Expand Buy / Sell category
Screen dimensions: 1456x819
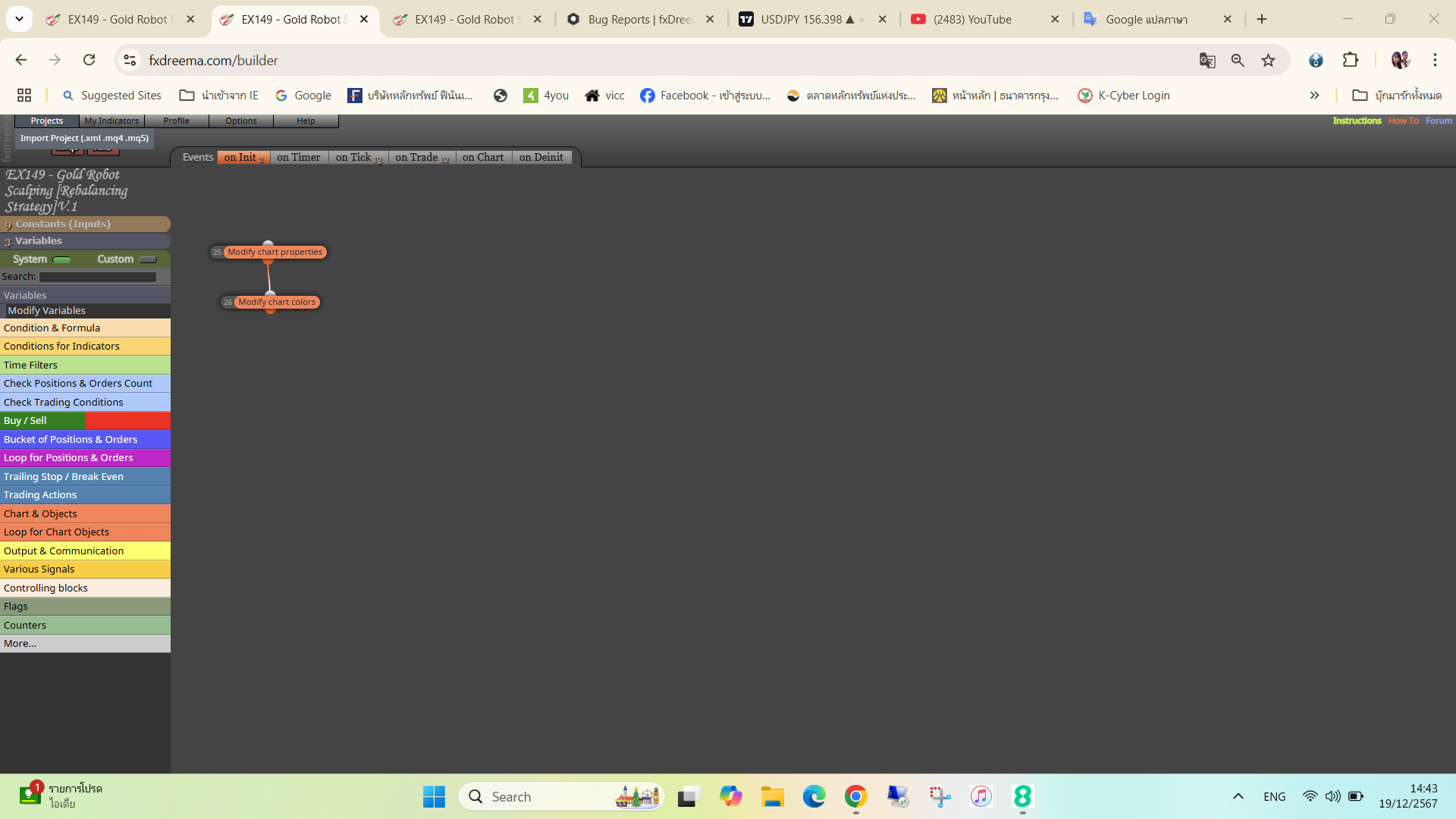tap(85, 421)
